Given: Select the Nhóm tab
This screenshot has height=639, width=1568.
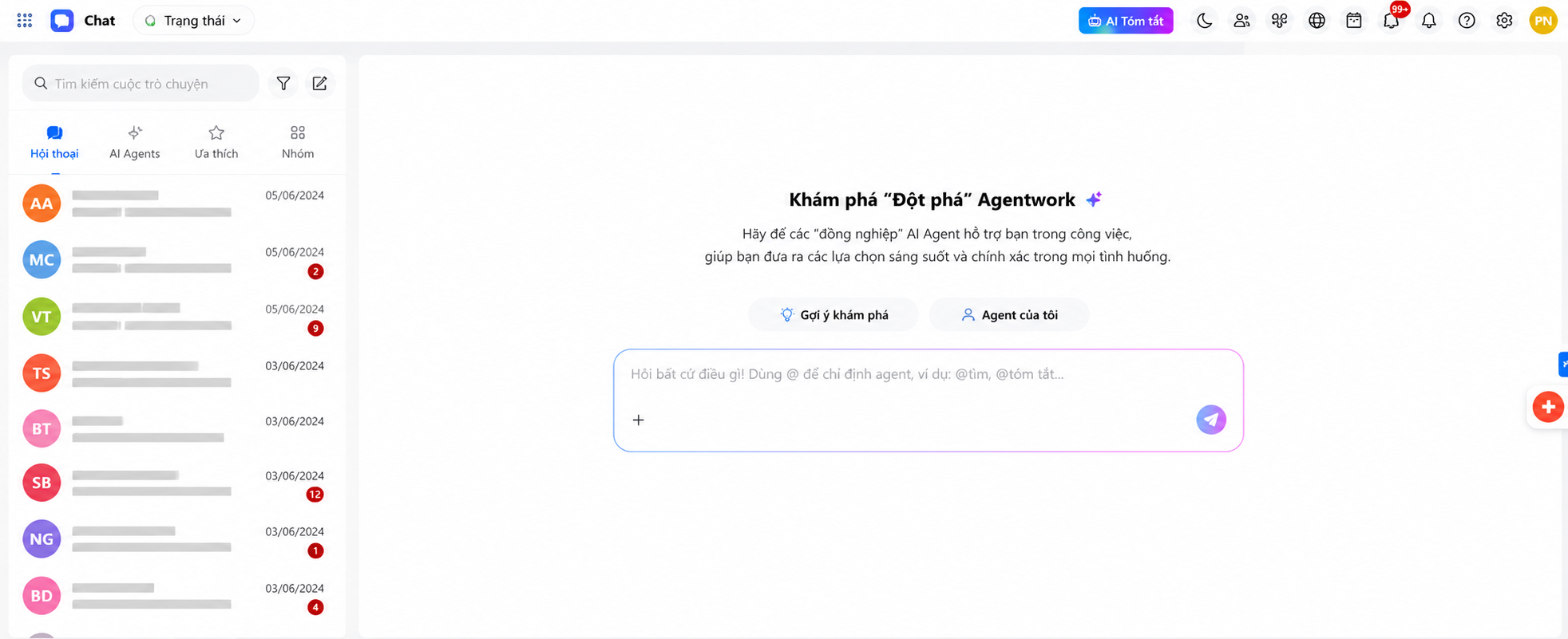Looking at the screenshot, I should coord(298,142).
